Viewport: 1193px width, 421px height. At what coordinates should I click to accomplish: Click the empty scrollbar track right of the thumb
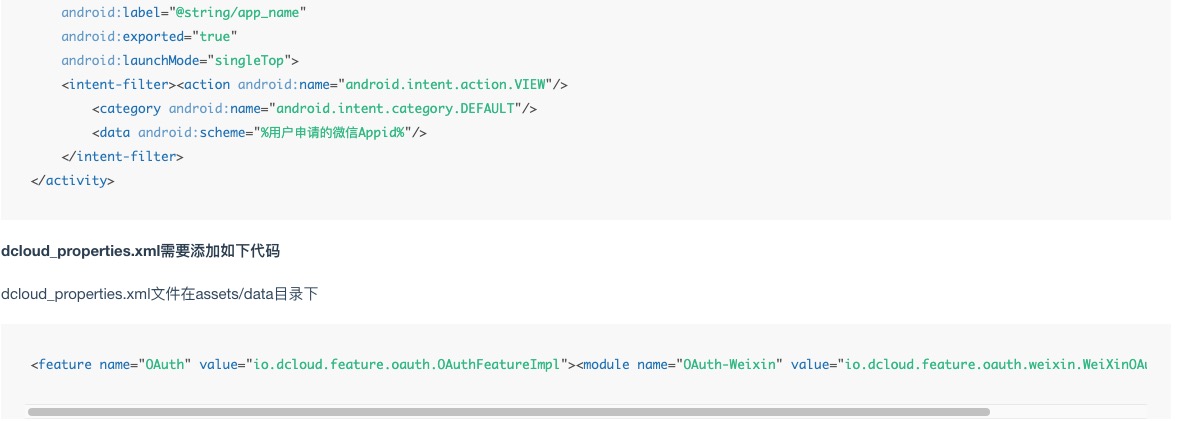pyautogui.click(x=1066, y=411)
